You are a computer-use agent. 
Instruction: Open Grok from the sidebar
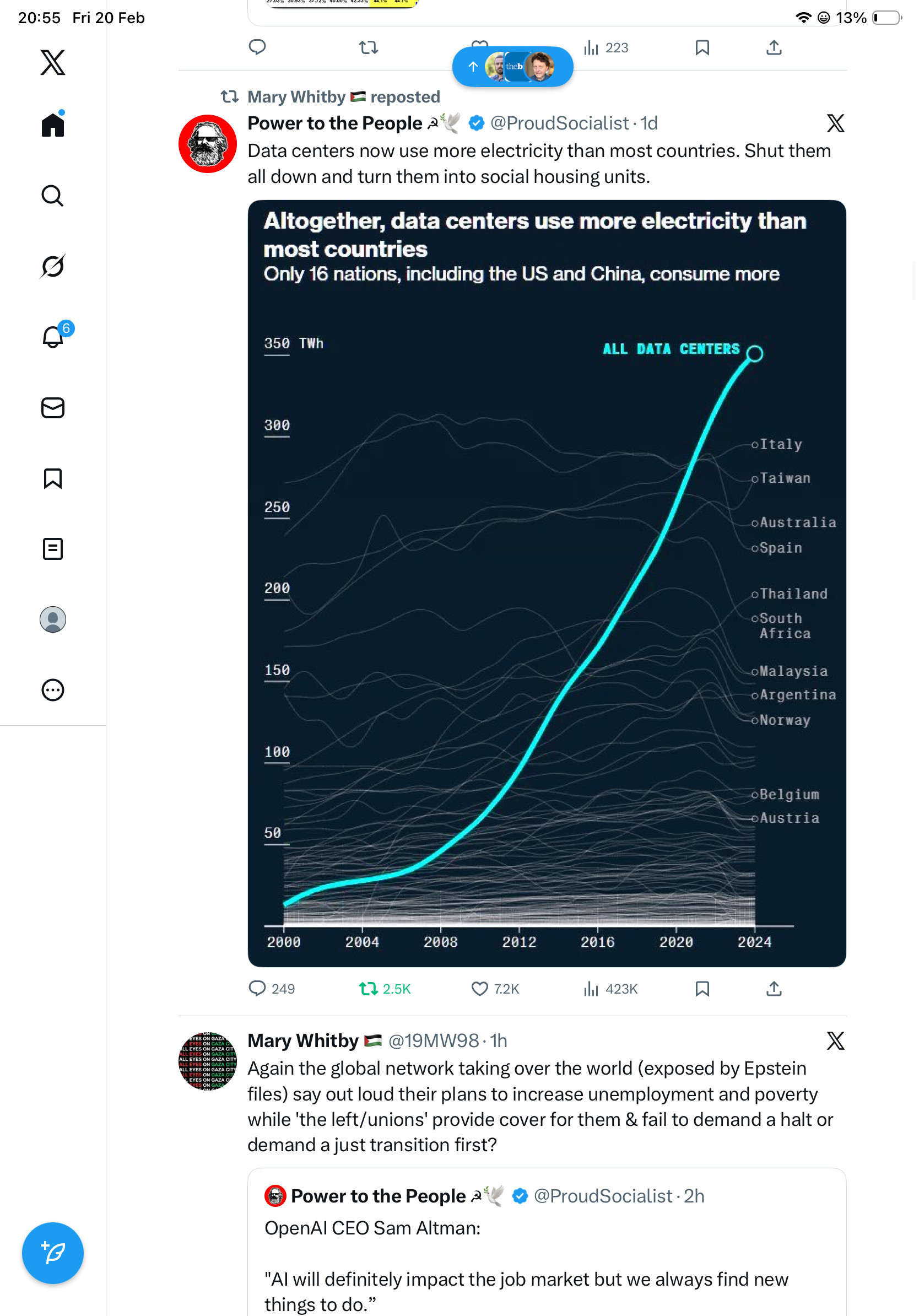53,266
